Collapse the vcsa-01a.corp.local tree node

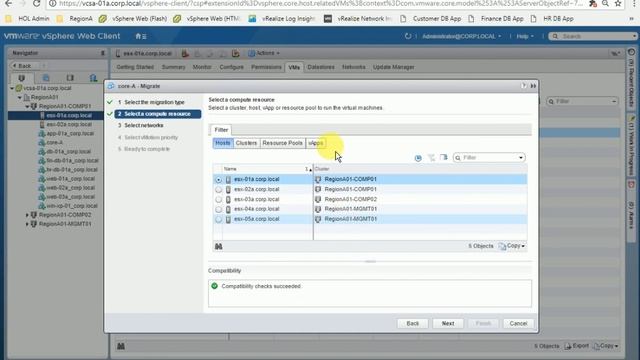[12, 88]
